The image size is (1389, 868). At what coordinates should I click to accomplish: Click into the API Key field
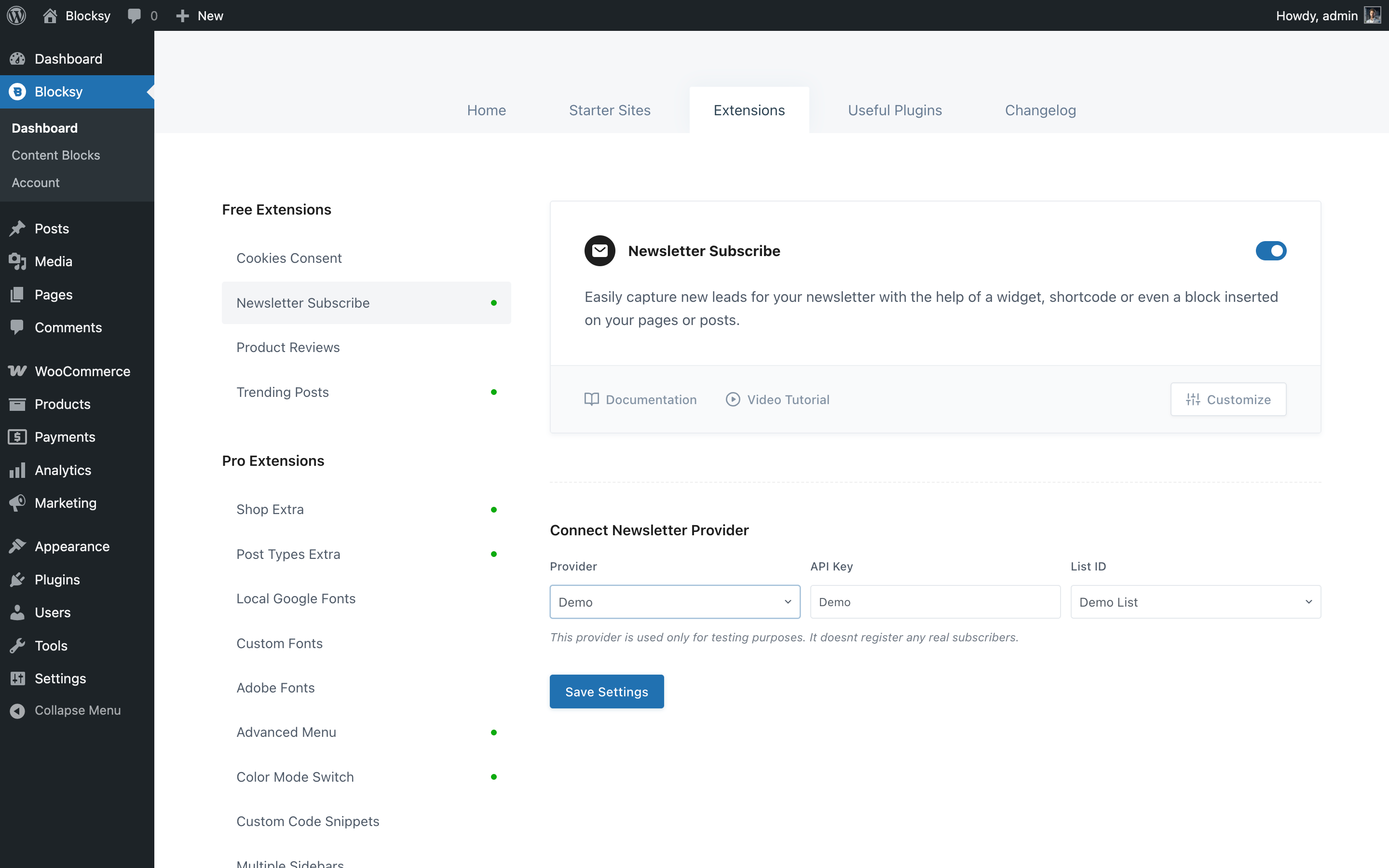click(934, 602)
